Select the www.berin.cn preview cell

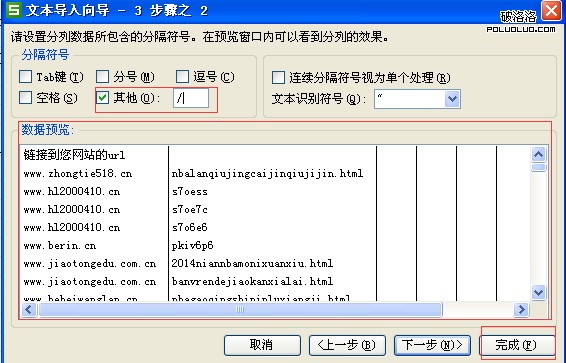pyautogui.click(x=60, y=246)
